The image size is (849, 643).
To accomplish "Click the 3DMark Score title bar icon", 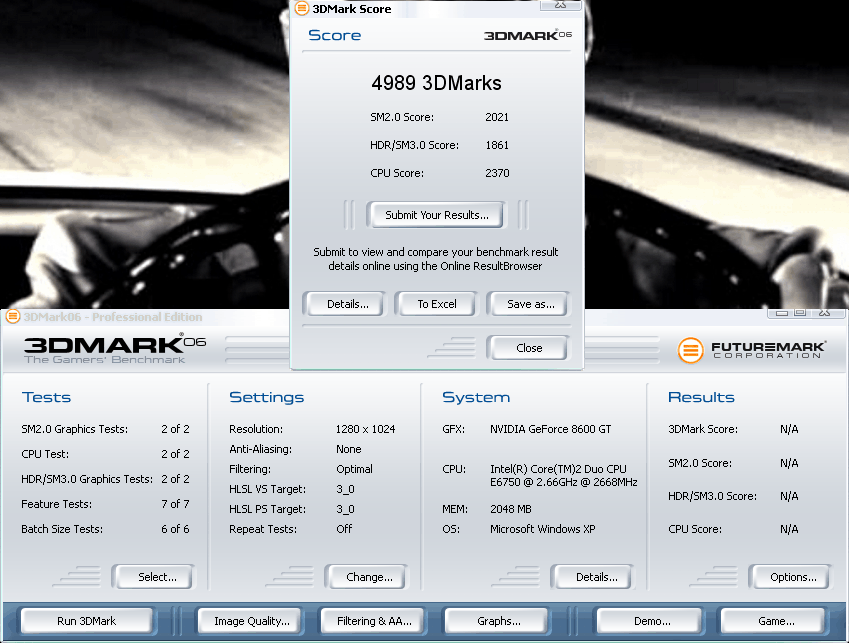I will coord(302,9).
